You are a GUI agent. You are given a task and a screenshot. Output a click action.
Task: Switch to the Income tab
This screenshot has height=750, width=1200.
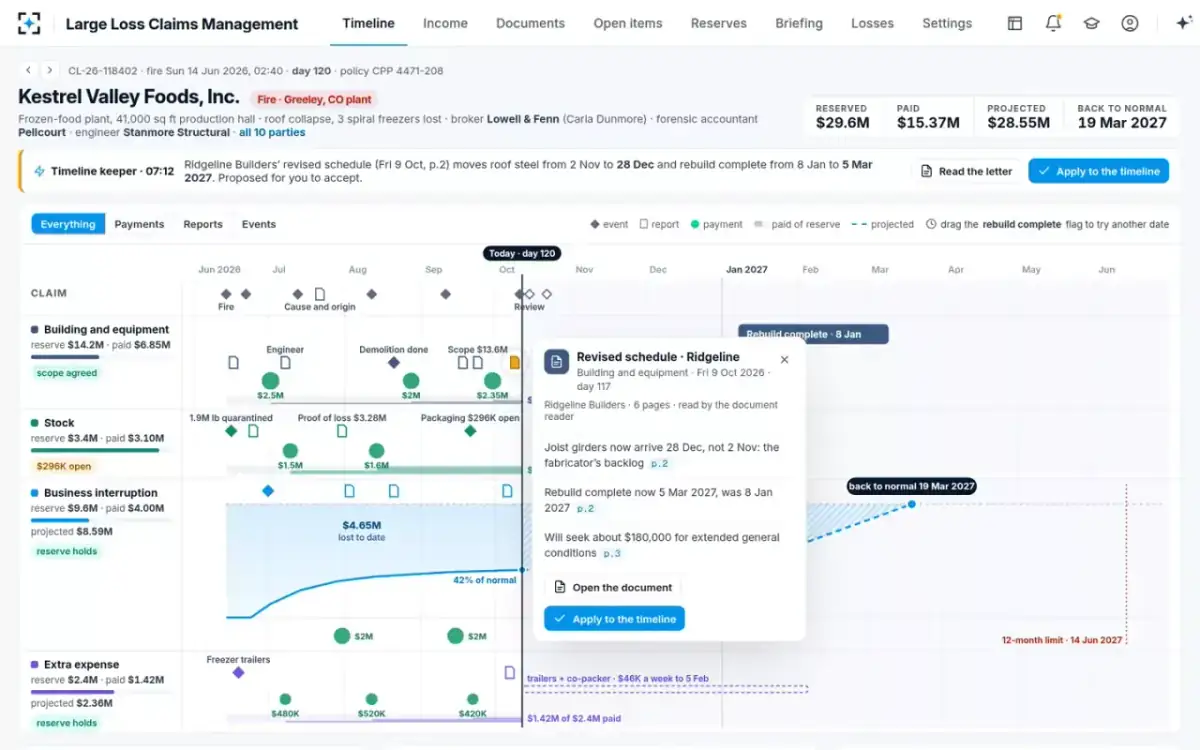pyautogui.click(x=445, y=23)
